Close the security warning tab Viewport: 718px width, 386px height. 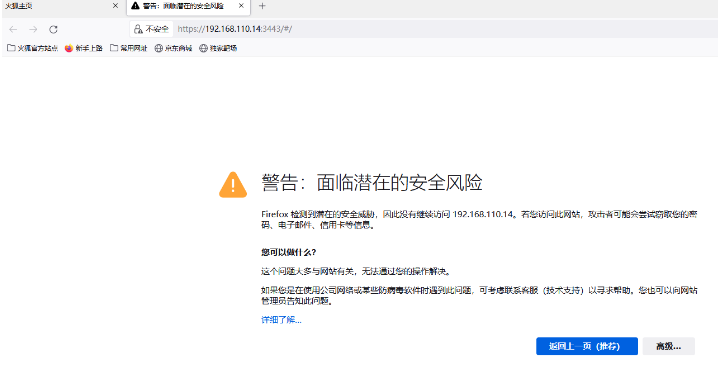pyautogui.click(x=241, y=6)
